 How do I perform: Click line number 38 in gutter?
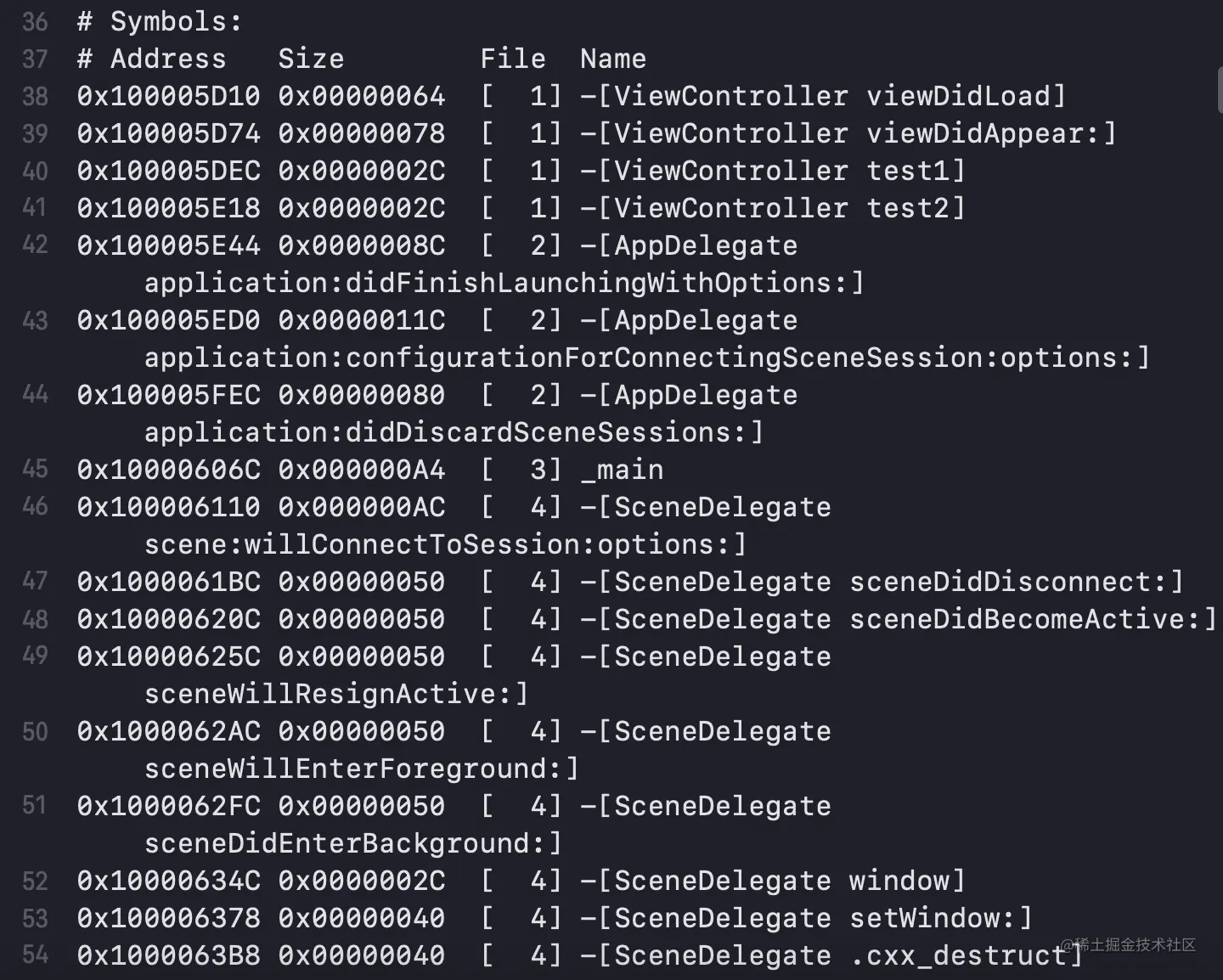[35, 96]
